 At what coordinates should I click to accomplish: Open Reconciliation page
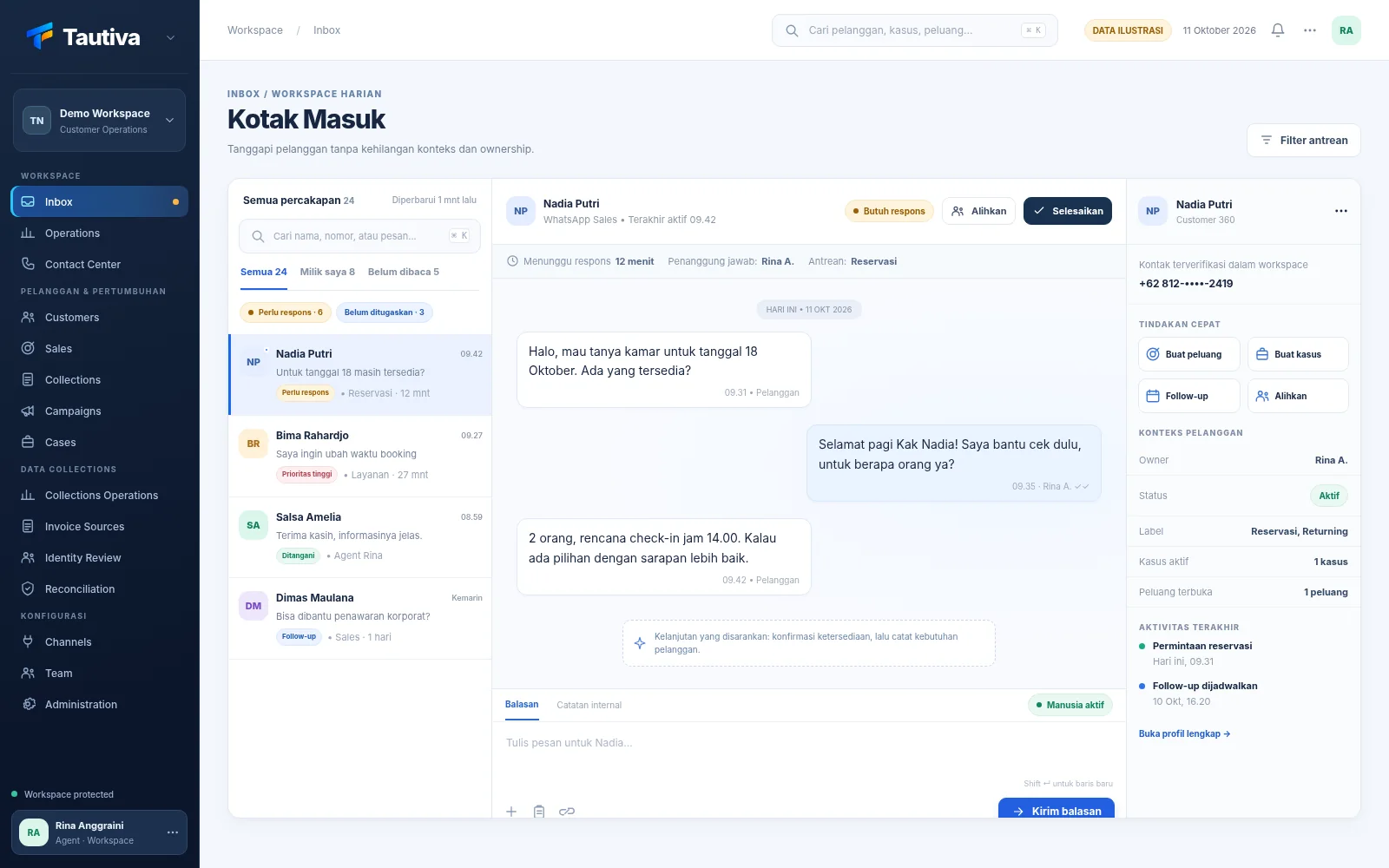click(x=100, y=589)
